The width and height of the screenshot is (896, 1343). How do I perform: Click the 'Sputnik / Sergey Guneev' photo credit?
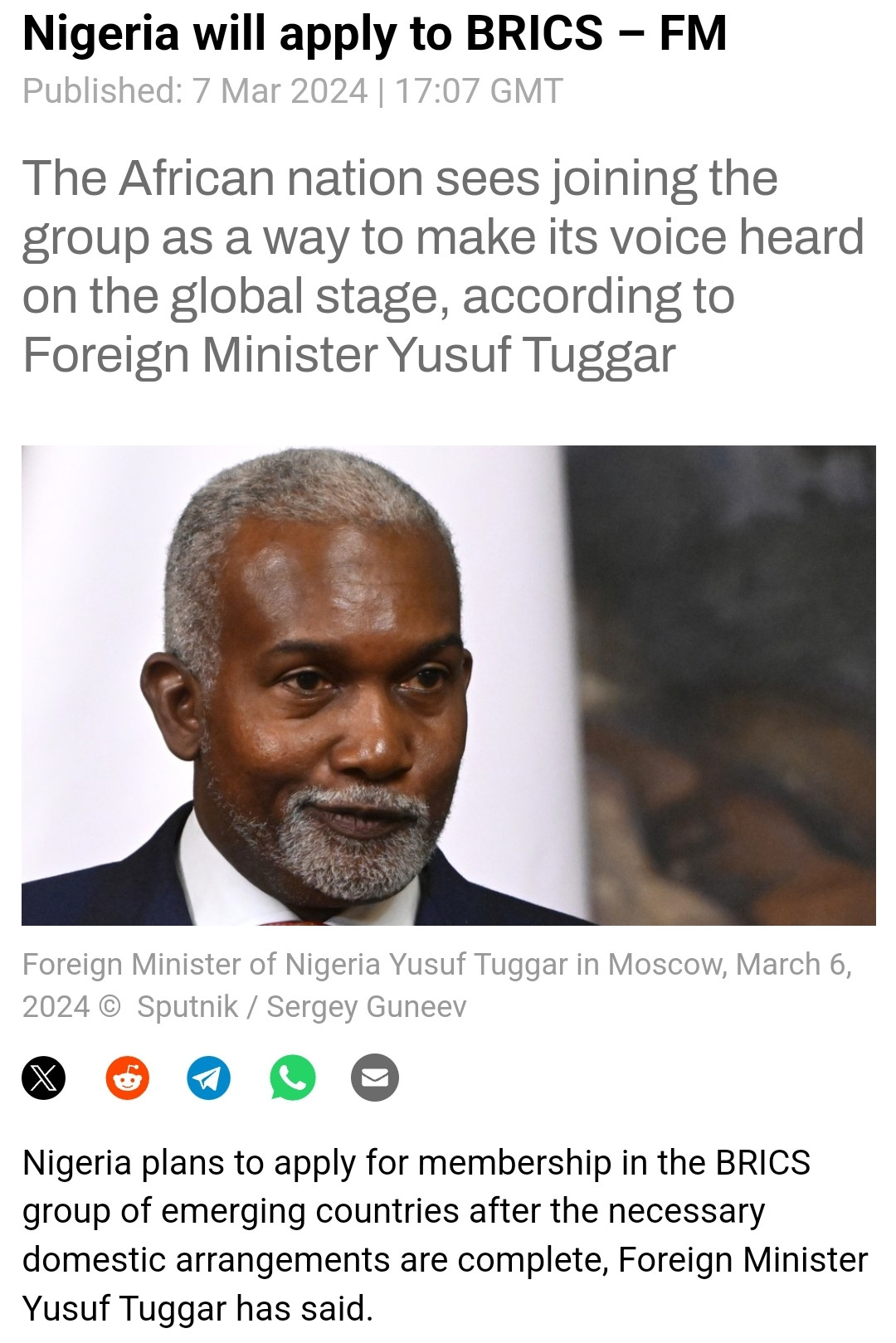301,1007
